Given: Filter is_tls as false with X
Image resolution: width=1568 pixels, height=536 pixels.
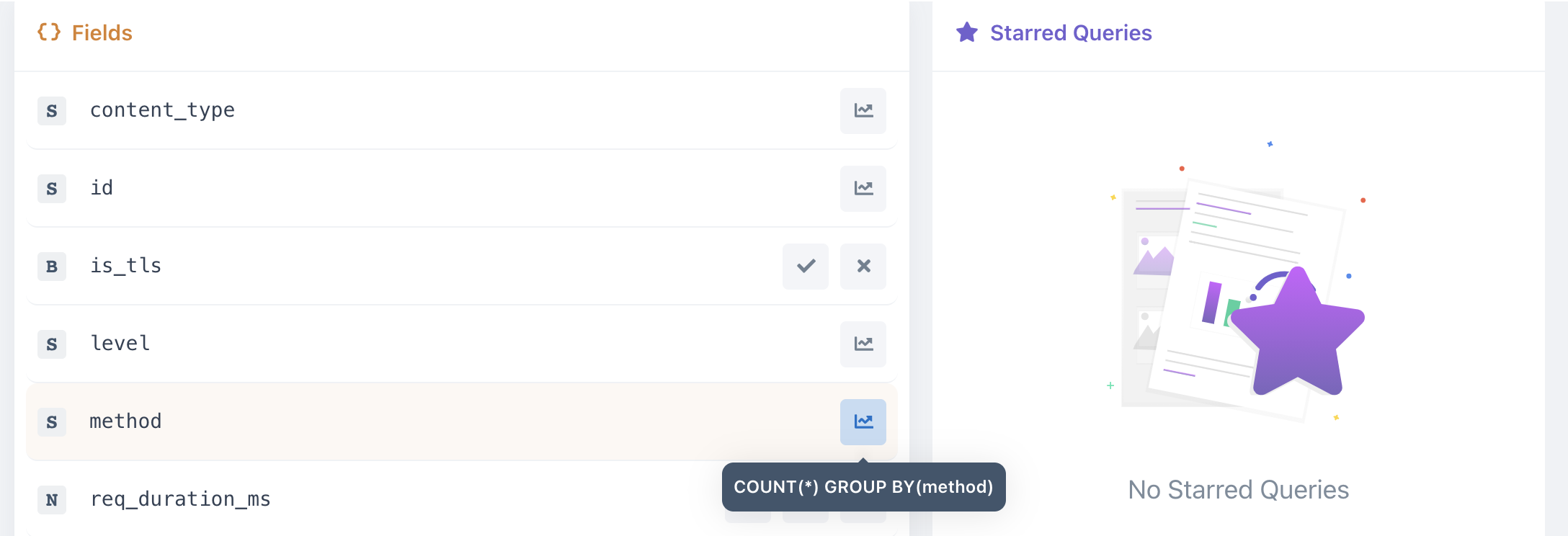Looking at the screenshot, I should [863, 267].
